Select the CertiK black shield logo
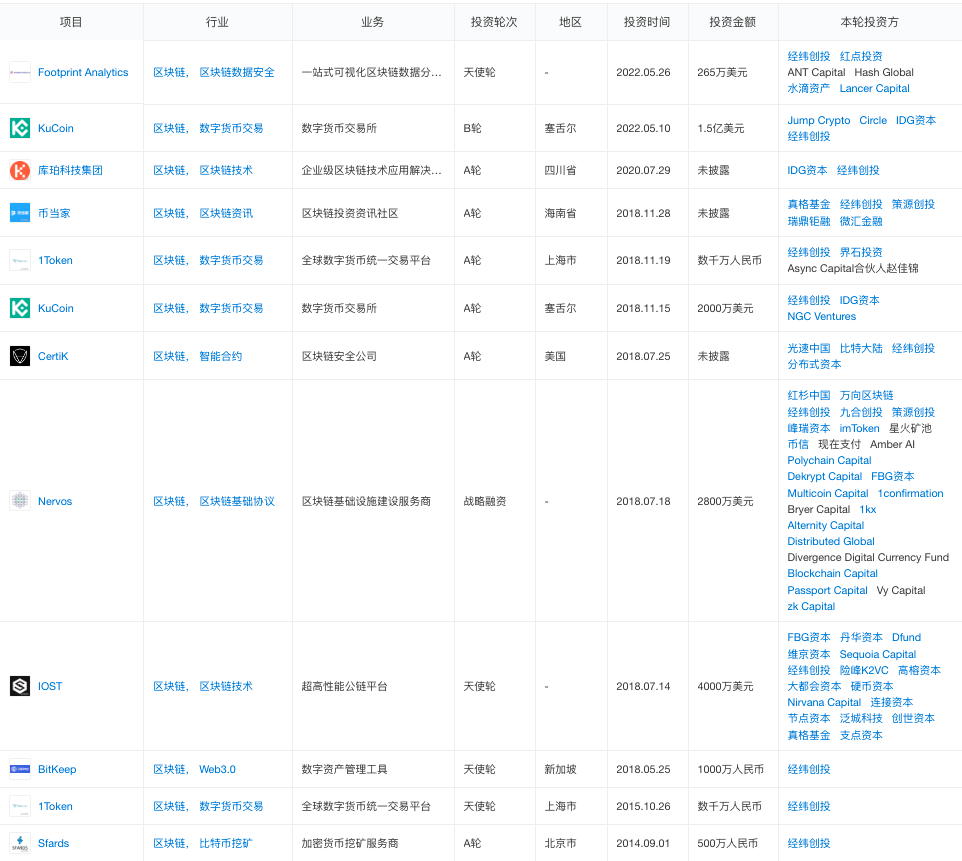 (x=20, y=356)
